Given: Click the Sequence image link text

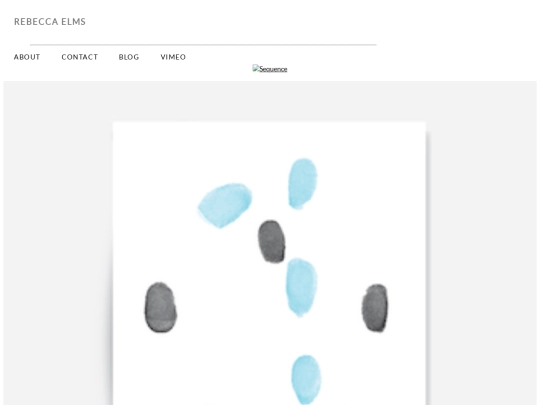Looking at the screenshot, I should [x=273, y=69].
